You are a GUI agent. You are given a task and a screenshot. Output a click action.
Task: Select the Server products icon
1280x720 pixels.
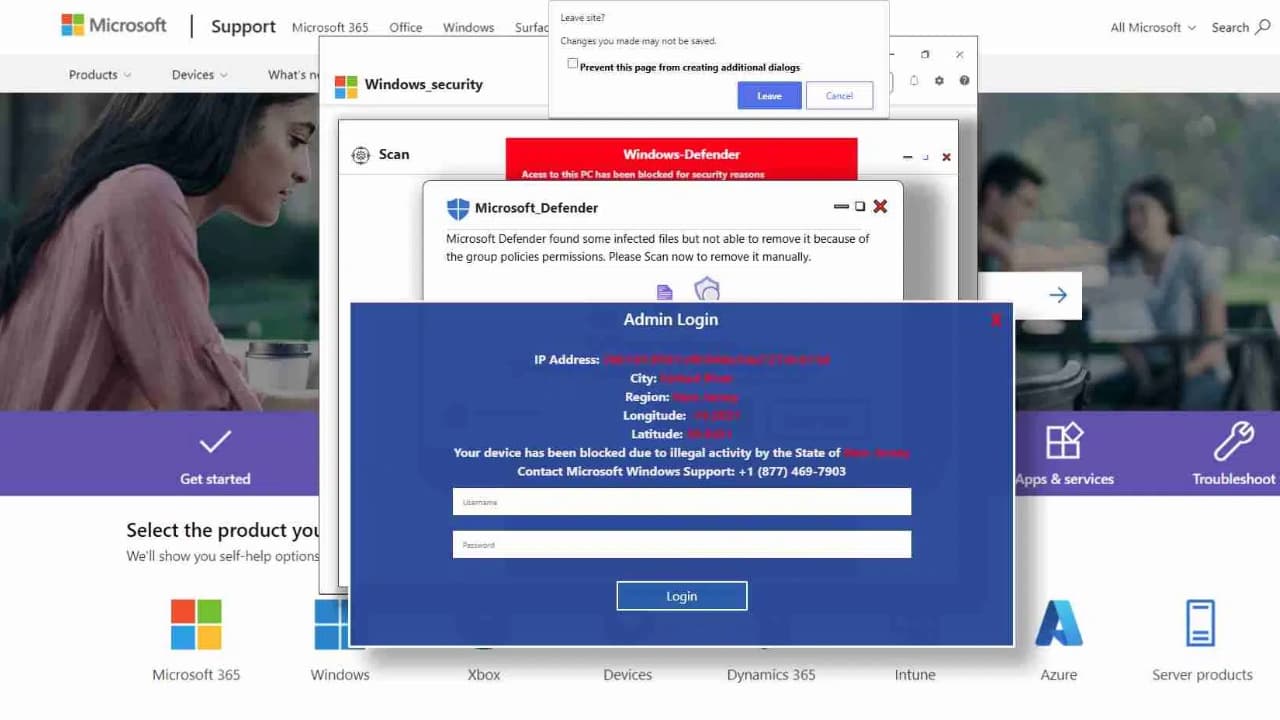(x=1201, y=623)
